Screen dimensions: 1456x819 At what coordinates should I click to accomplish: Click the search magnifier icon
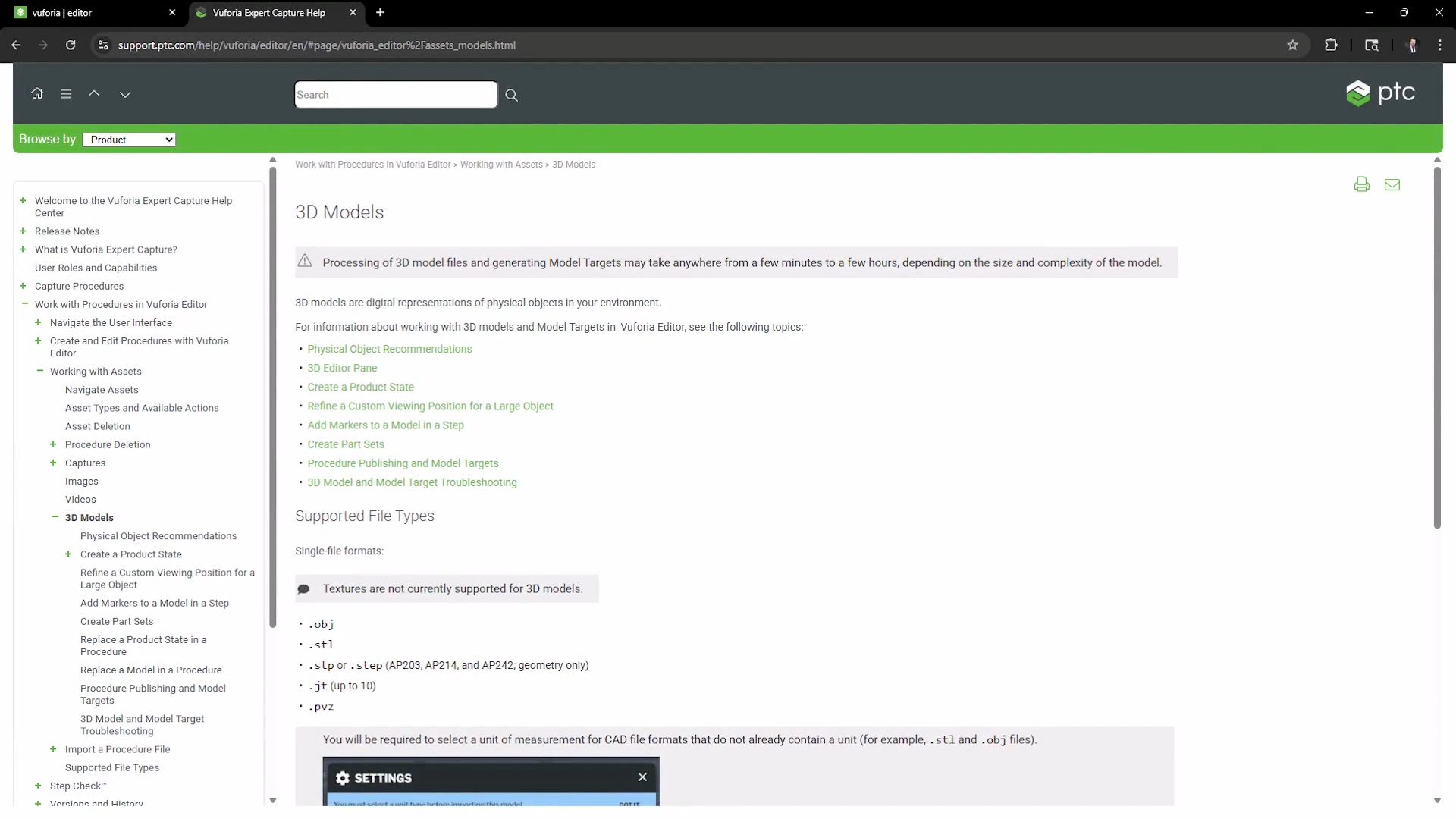click(512, 95)
